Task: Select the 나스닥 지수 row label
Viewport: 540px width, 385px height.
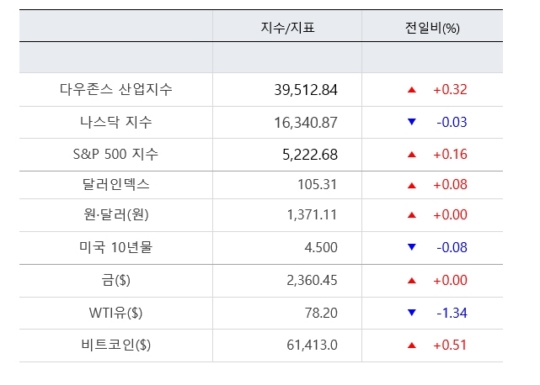Action: 116,122
